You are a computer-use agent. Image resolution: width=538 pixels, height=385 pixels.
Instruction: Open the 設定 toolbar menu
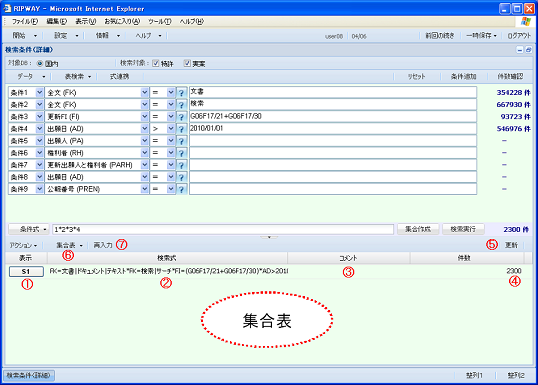66,35
